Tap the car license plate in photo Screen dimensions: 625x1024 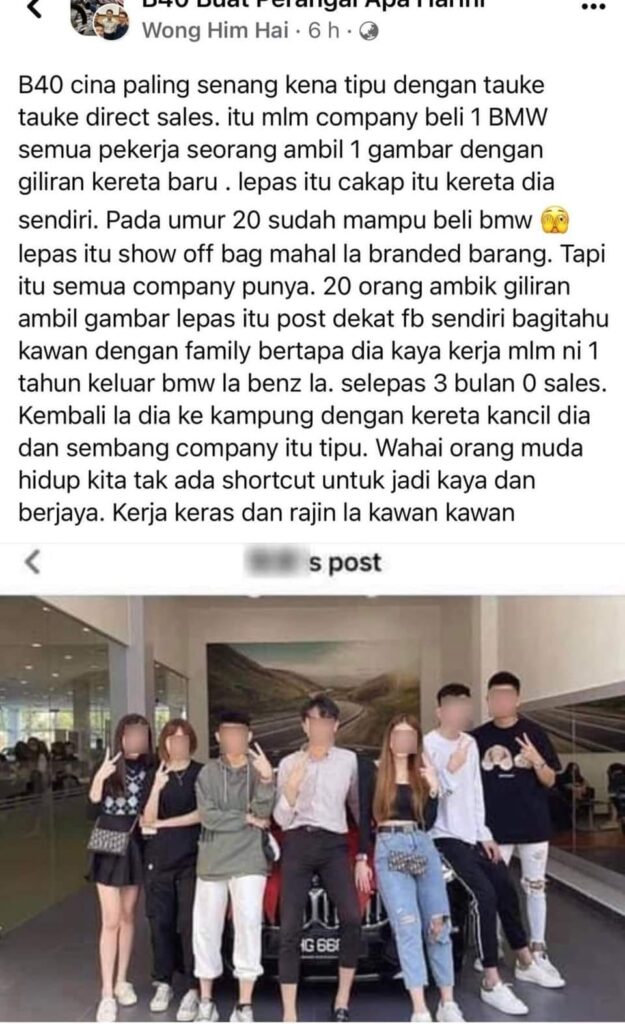pos(319,944)
